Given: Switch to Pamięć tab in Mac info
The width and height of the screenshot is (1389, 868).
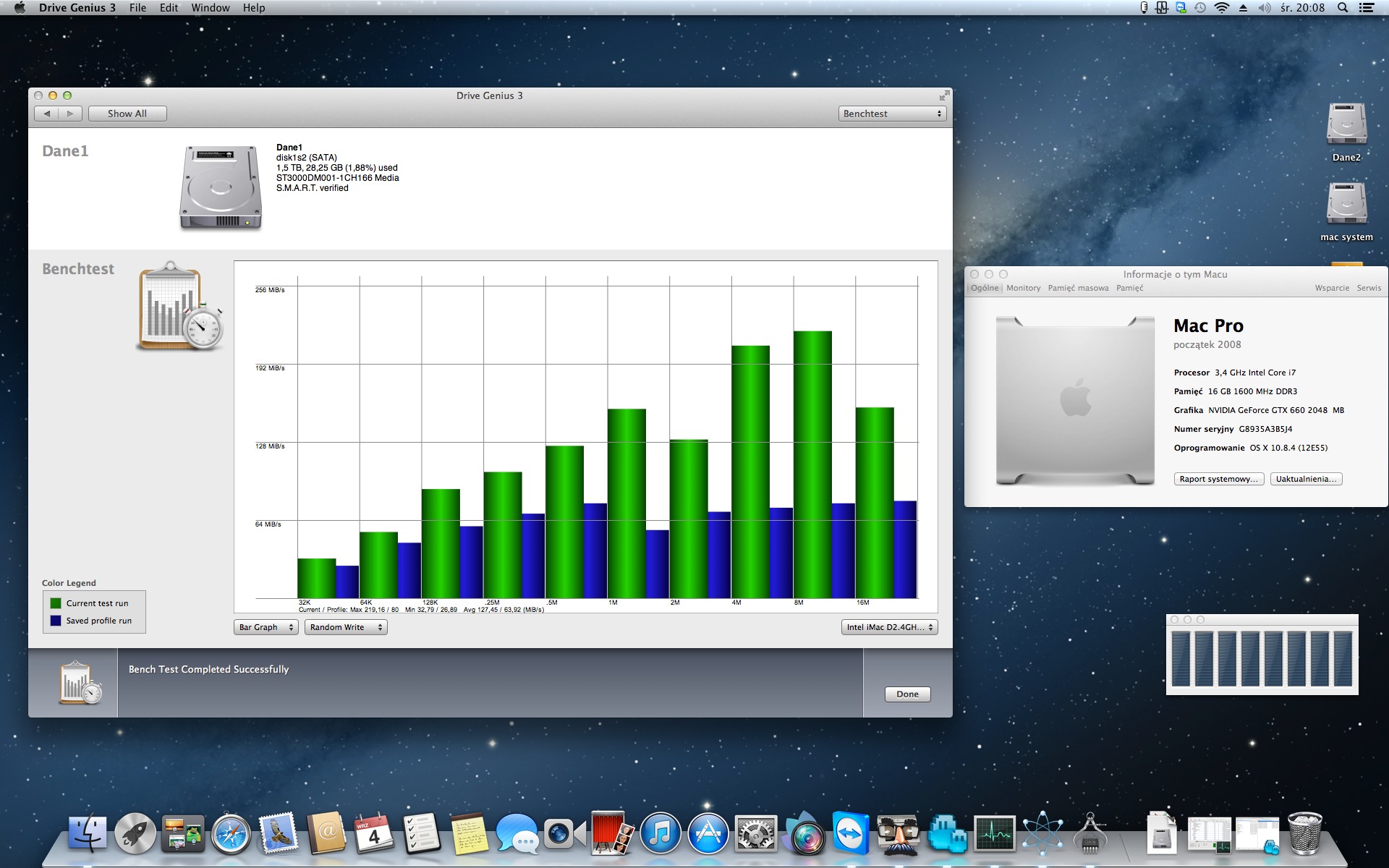Looking at the screenshot, I should [1130, 288].
